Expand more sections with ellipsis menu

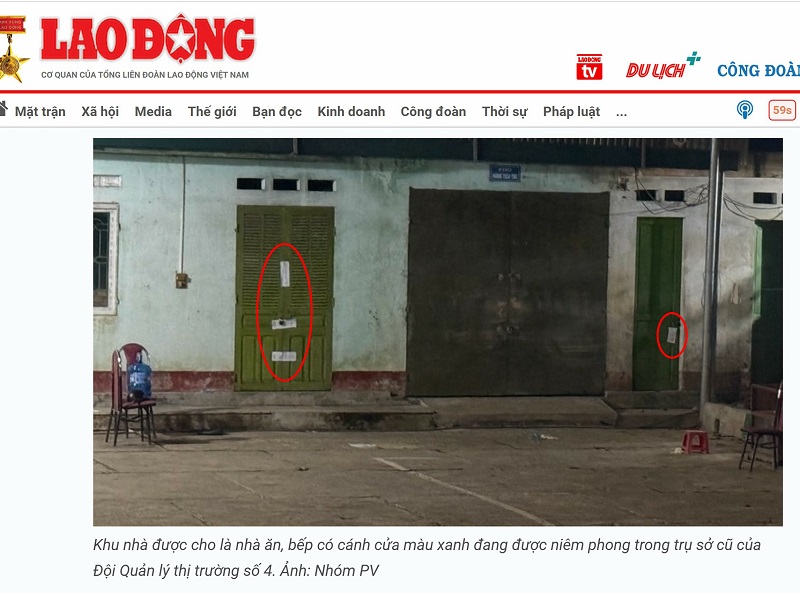click(x=621, y=112)
